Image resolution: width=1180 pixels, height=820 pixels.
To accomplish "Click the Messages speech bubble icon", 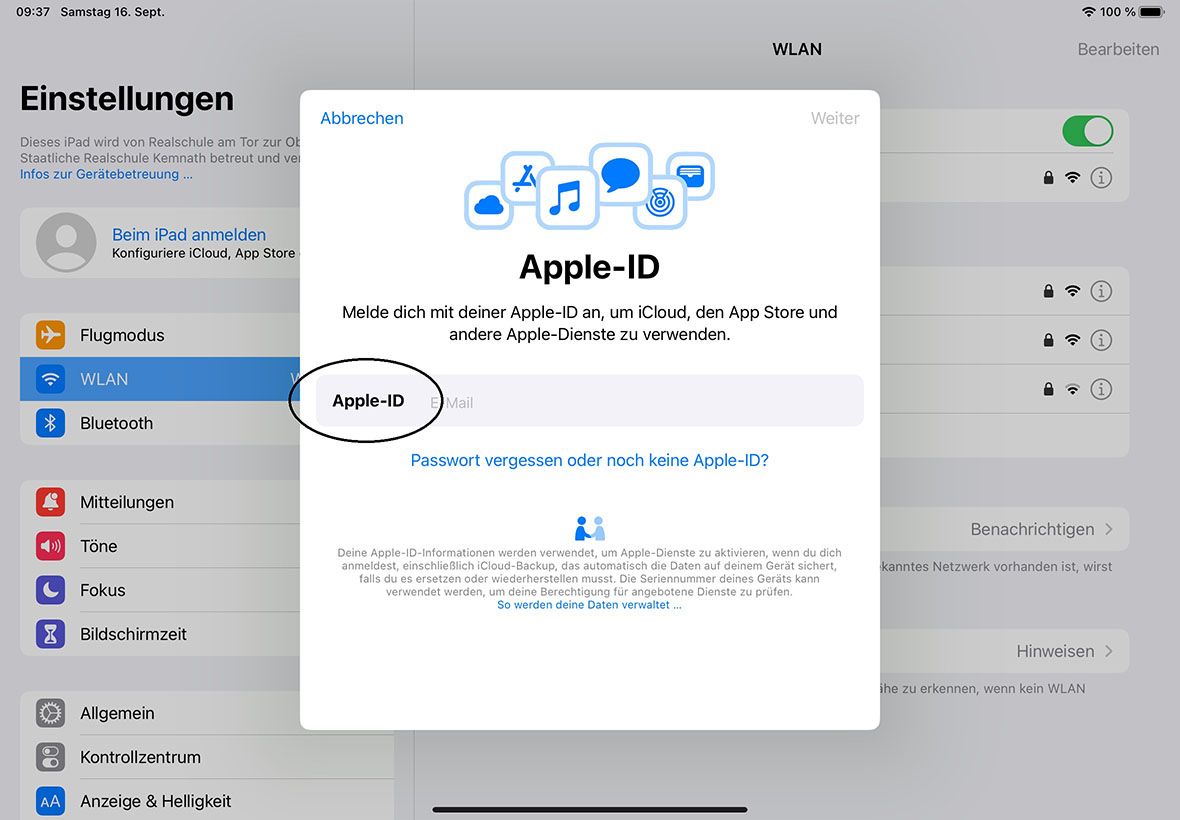I will [x=620, y=174].
